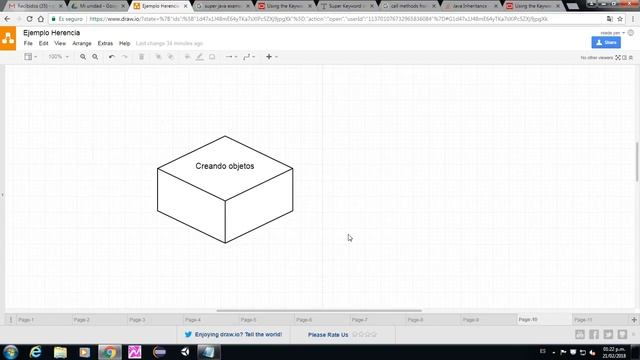Click the Twitter icon in the footer
This screenshot has height=360, width=640.
(x=608, y=334)
